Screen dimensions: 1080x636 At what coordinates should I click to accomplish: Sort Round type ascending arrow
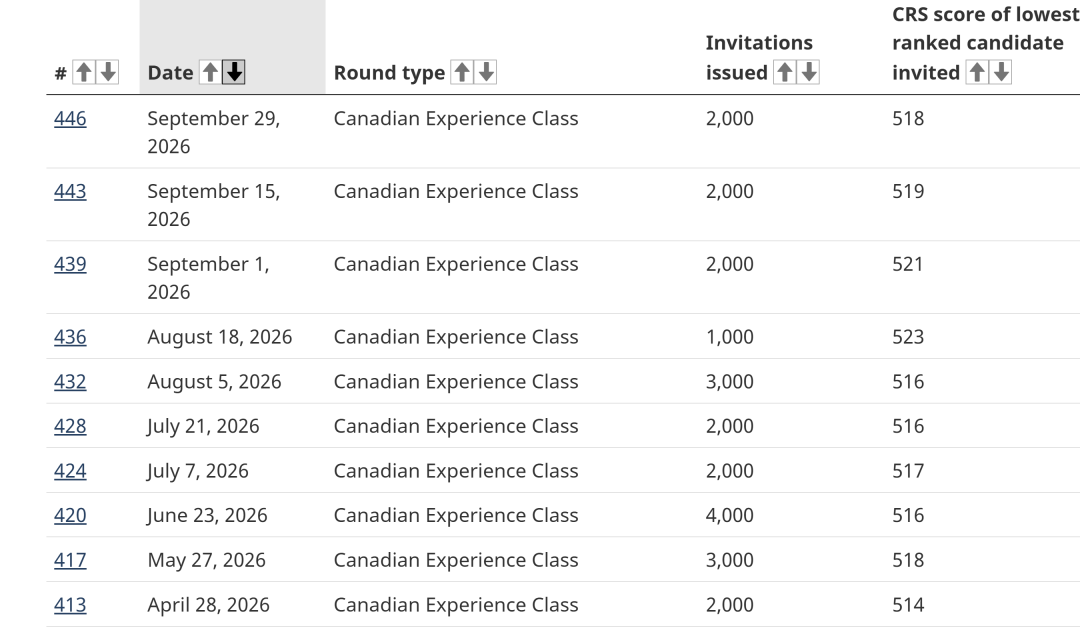tap(462, 72)
